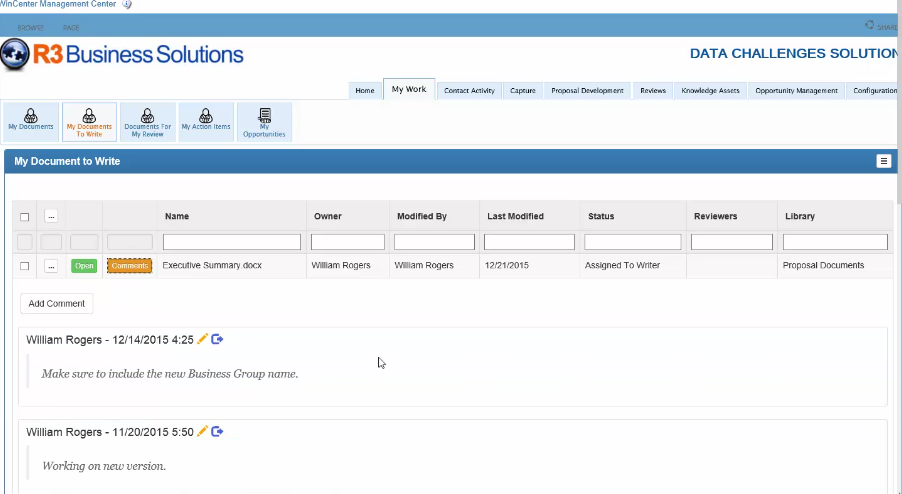The width and height of the screenshot is (902, 494).
Task: Open Documents For My Review tile
Action: [147, 122]
